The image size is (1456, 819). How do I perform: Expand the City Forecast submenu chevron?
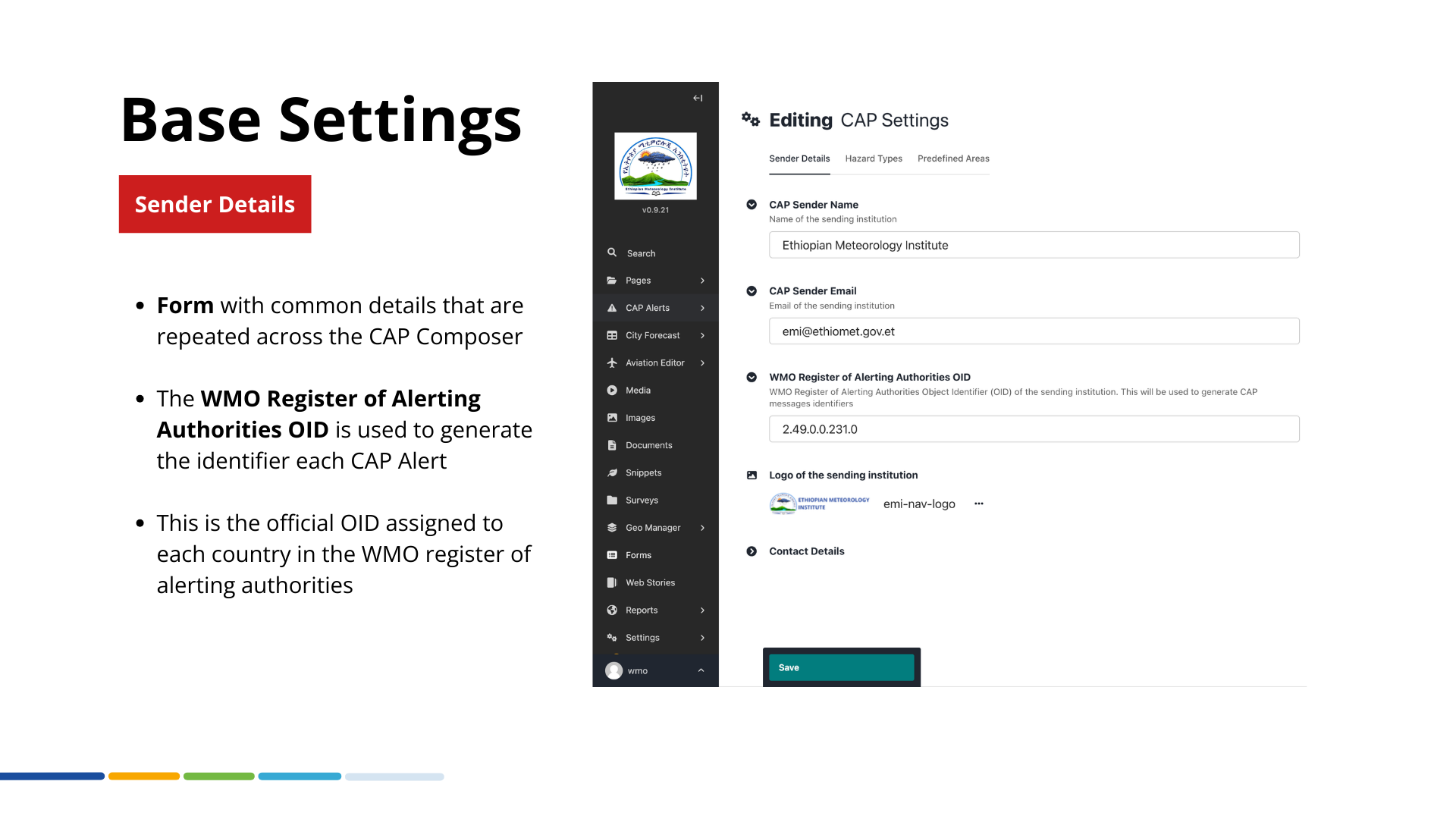pyautogui.click(x=703, y=335)
